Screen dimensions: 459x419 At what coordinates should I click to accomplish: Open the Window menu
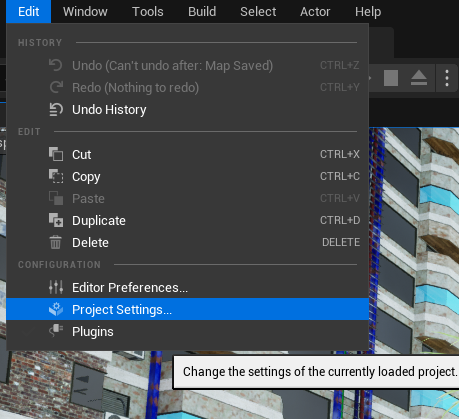85,12
